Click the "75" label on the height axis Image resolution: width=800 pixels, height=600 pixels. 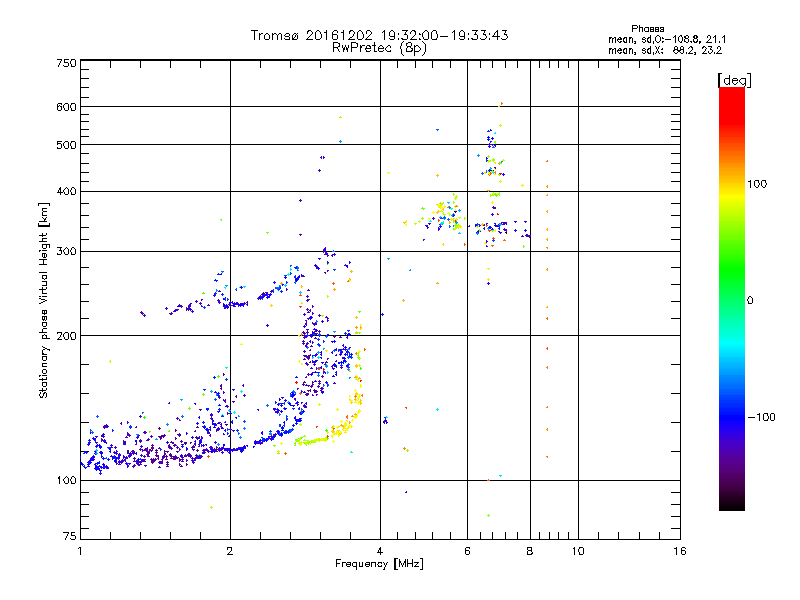pos(70,536)
